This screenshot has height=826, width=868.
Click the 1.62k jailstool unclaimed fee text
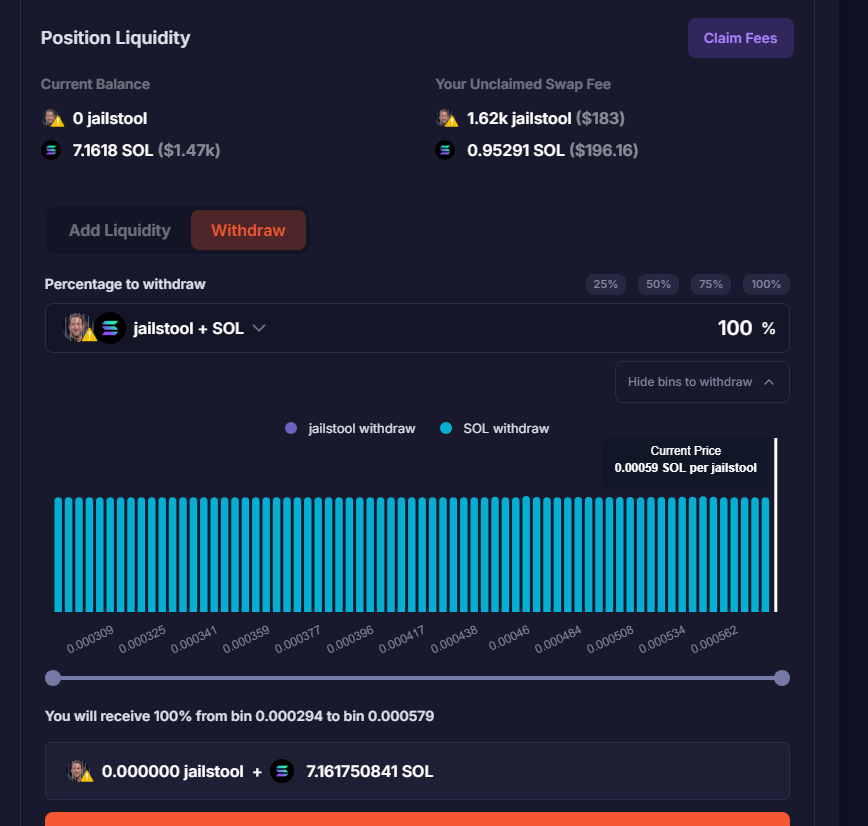pyautogui.click(x=519, y=118)
